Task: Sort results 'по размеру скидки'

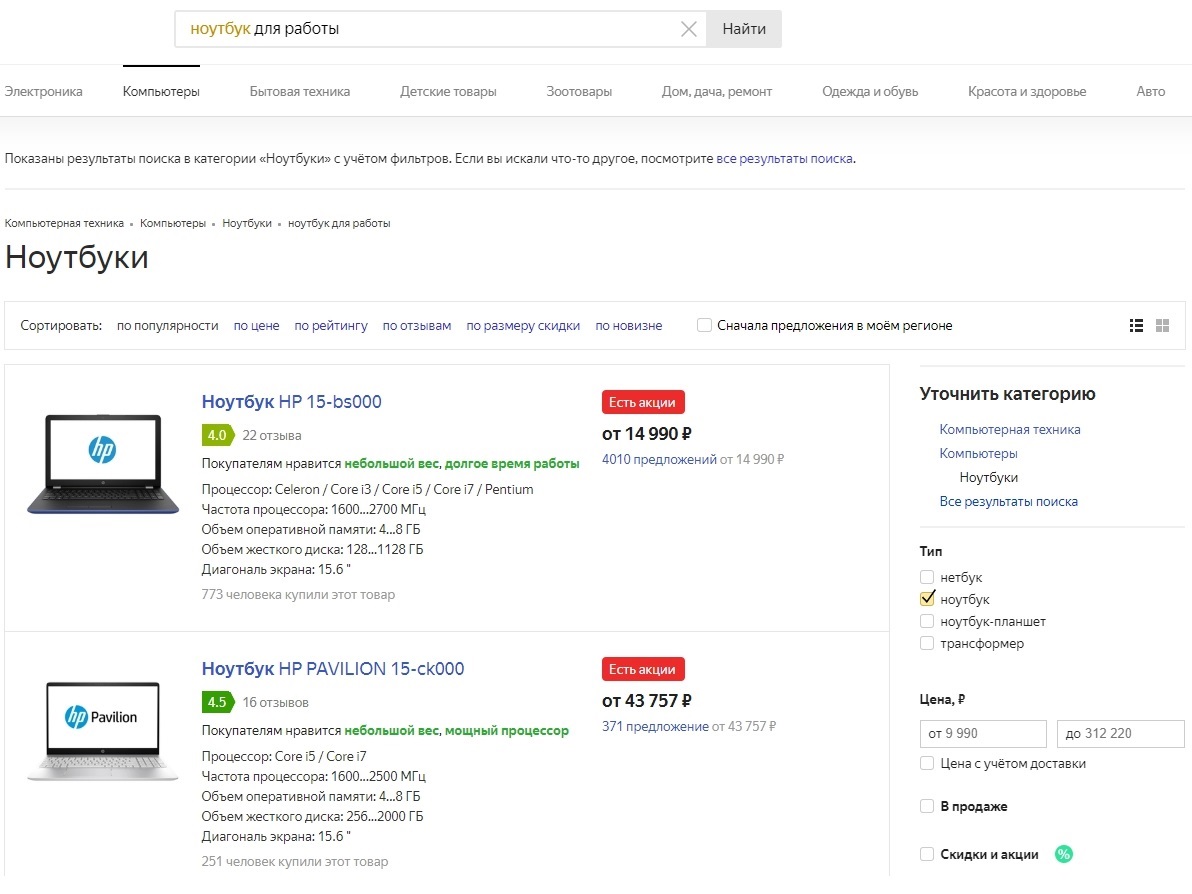Action: [x=523, y=325]
